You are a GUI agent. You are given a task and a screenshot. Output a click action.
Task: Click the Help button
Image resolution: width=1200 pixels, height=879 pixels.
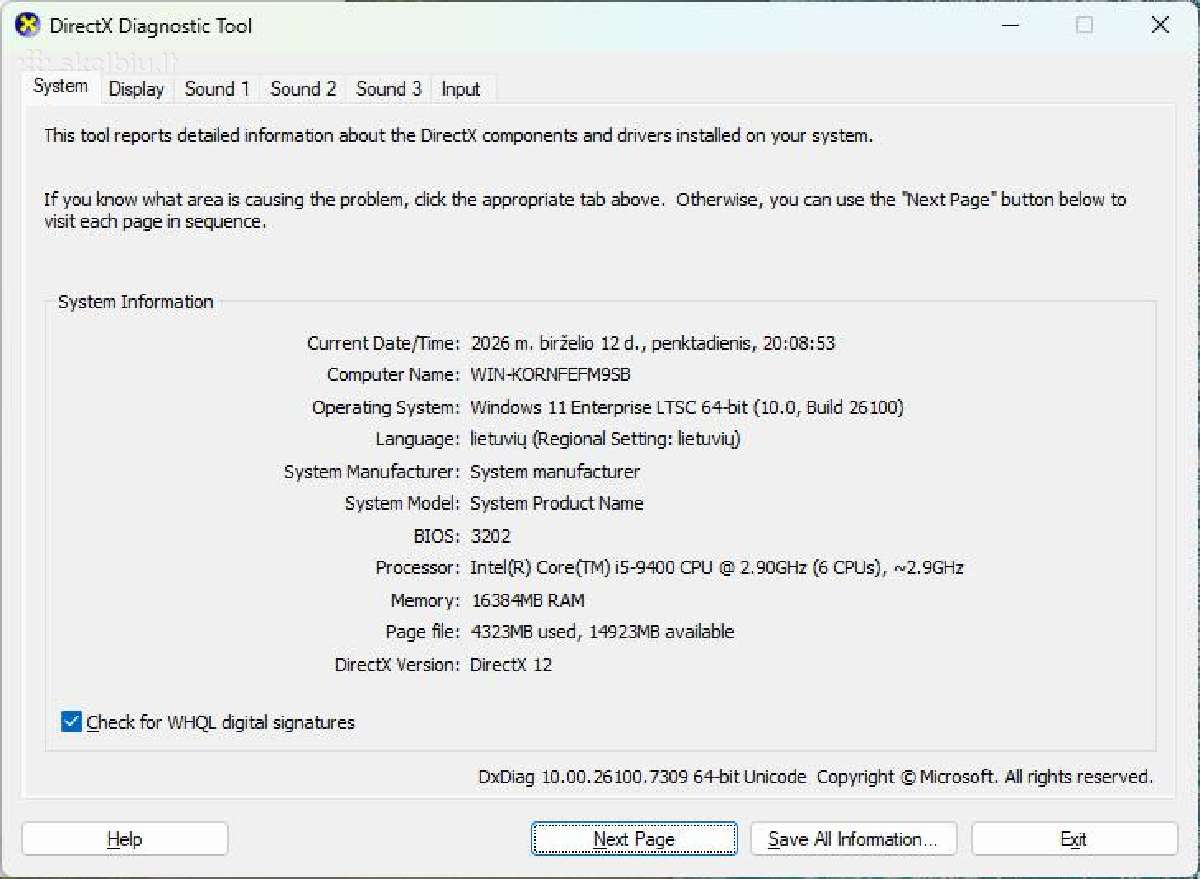point(125,839)
